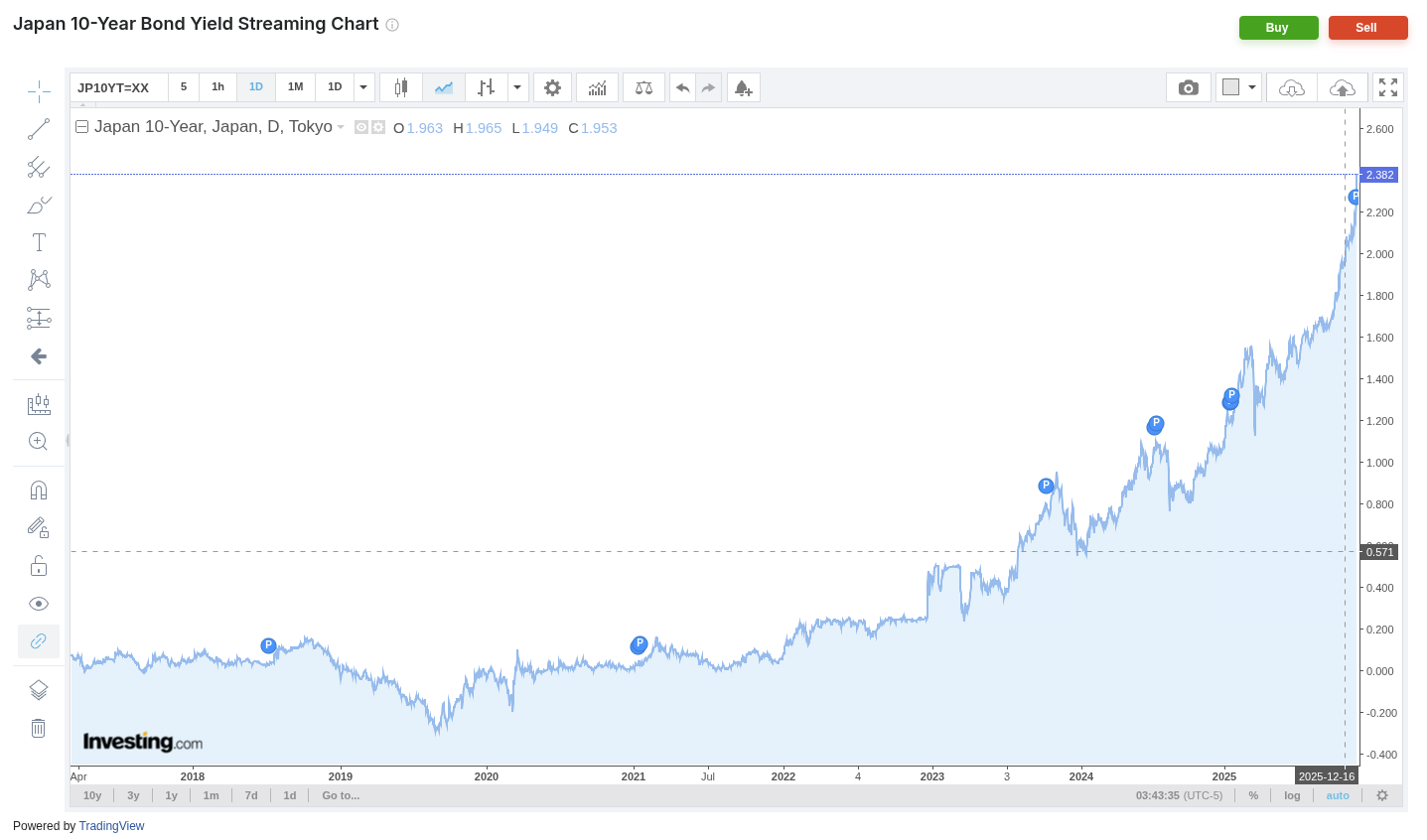The image size is (1427, 840).
Task: Toggle stay in drawing mode pencil-lock
Action: [39, 528]
